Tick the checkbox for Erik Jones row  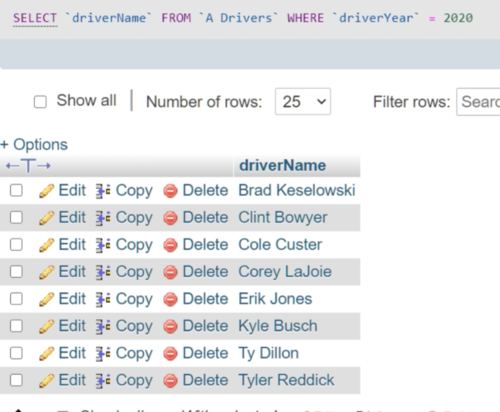tap(16, 299)
